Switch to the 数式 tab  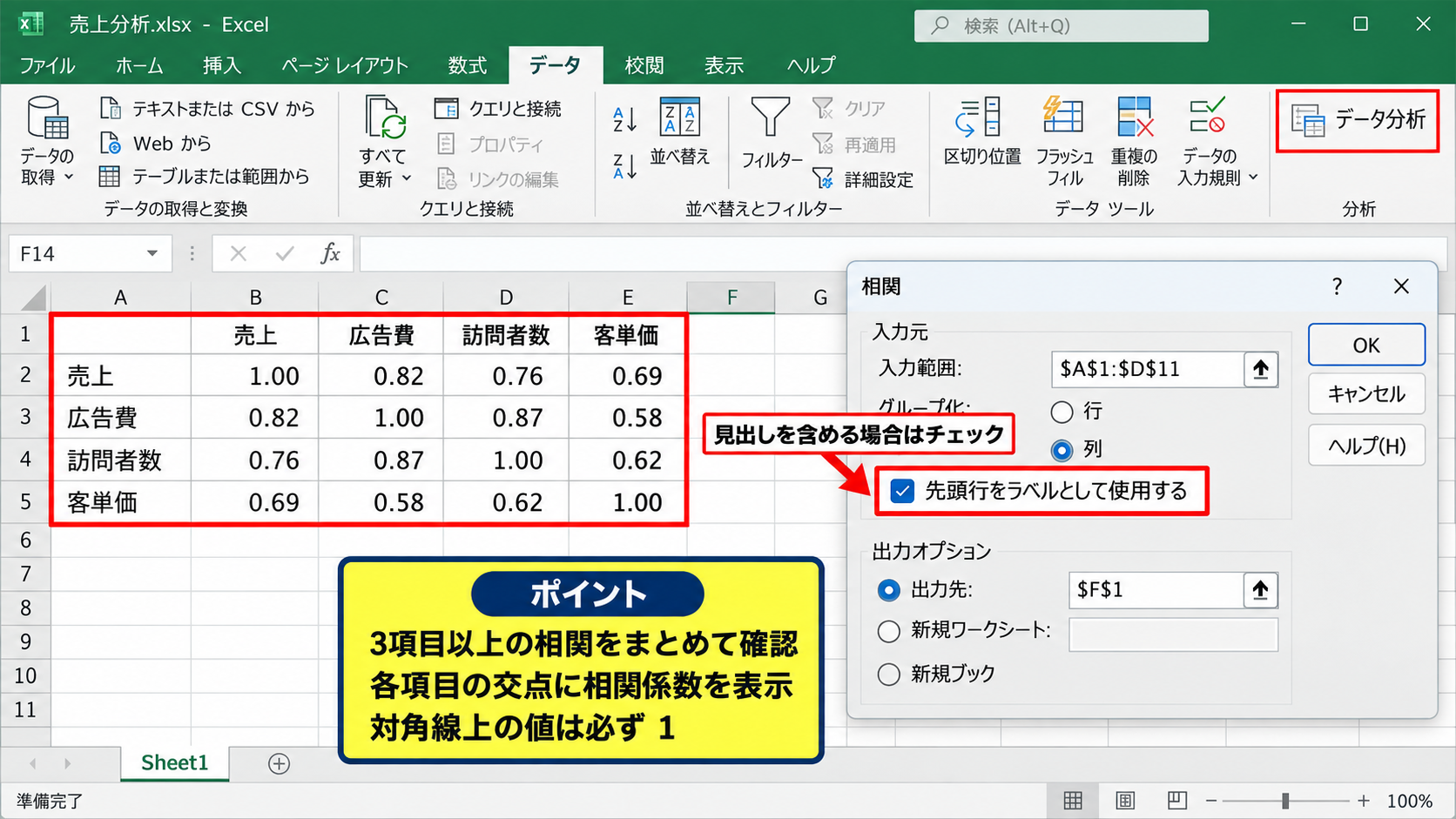pyautogui.click(x=468, y=65)
